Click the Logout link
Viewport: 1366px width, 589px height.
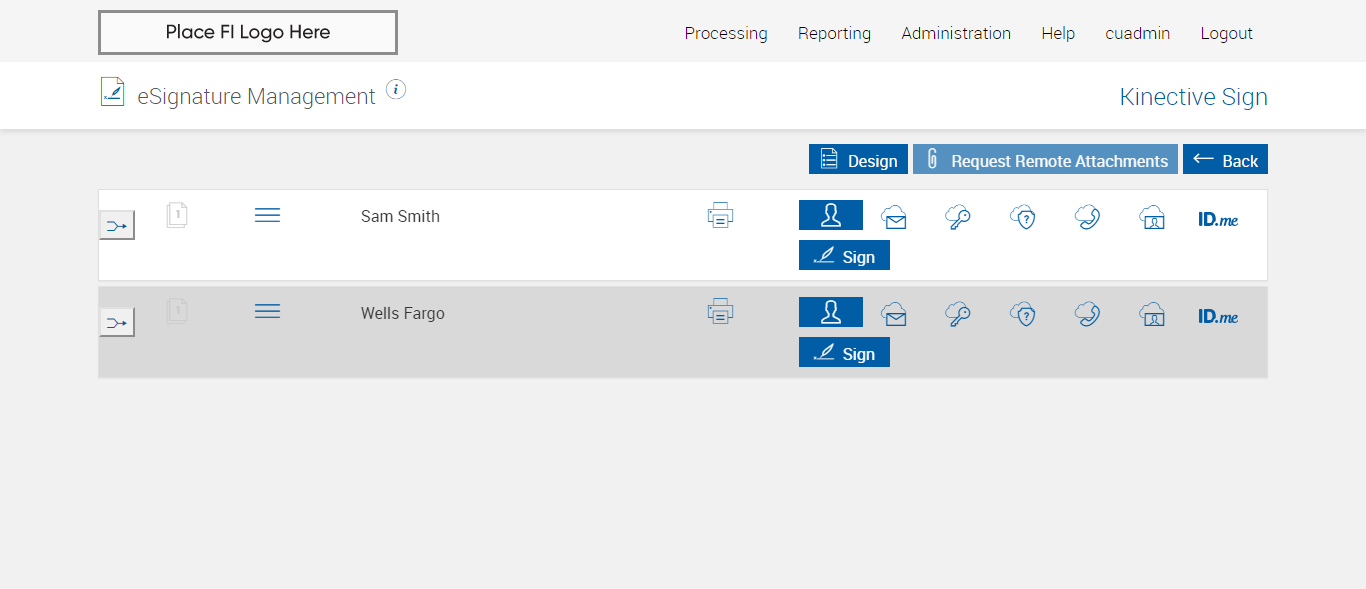coord(1226,33)
